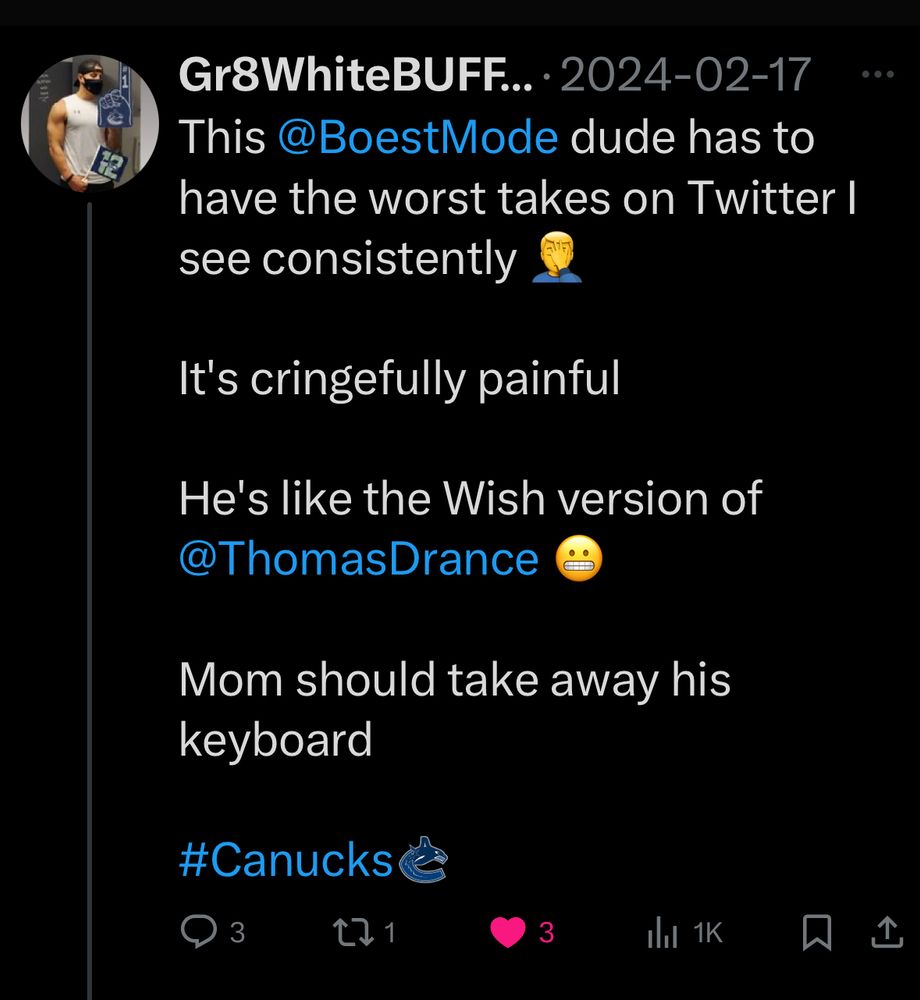Click the Canucks logo emoji after hashtag
The image size is (920, 1000).
424,860
